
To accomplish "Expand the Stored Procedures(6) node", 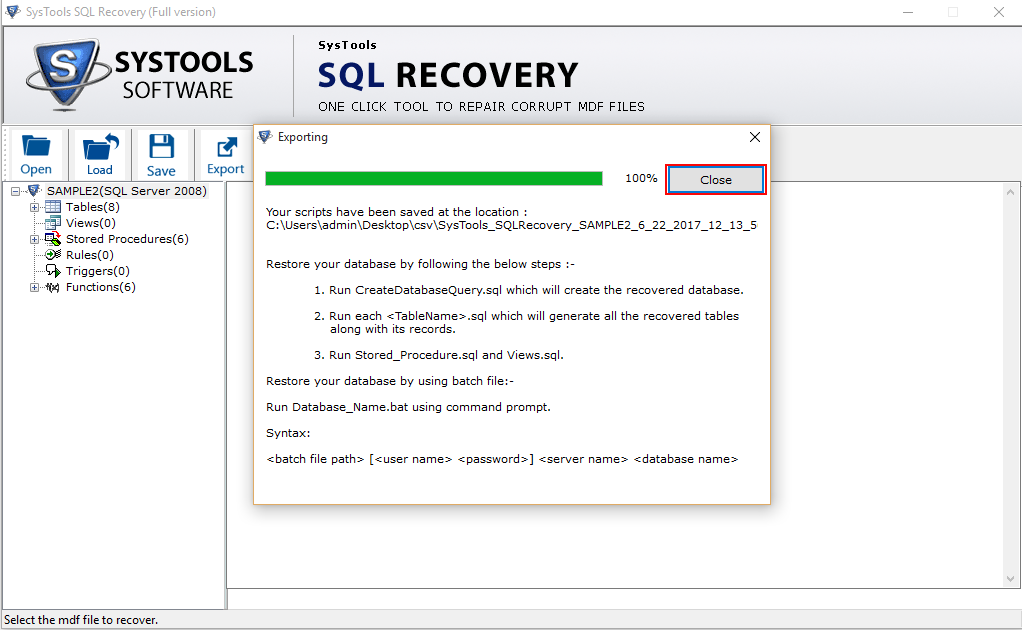I will tap(34, 240).
